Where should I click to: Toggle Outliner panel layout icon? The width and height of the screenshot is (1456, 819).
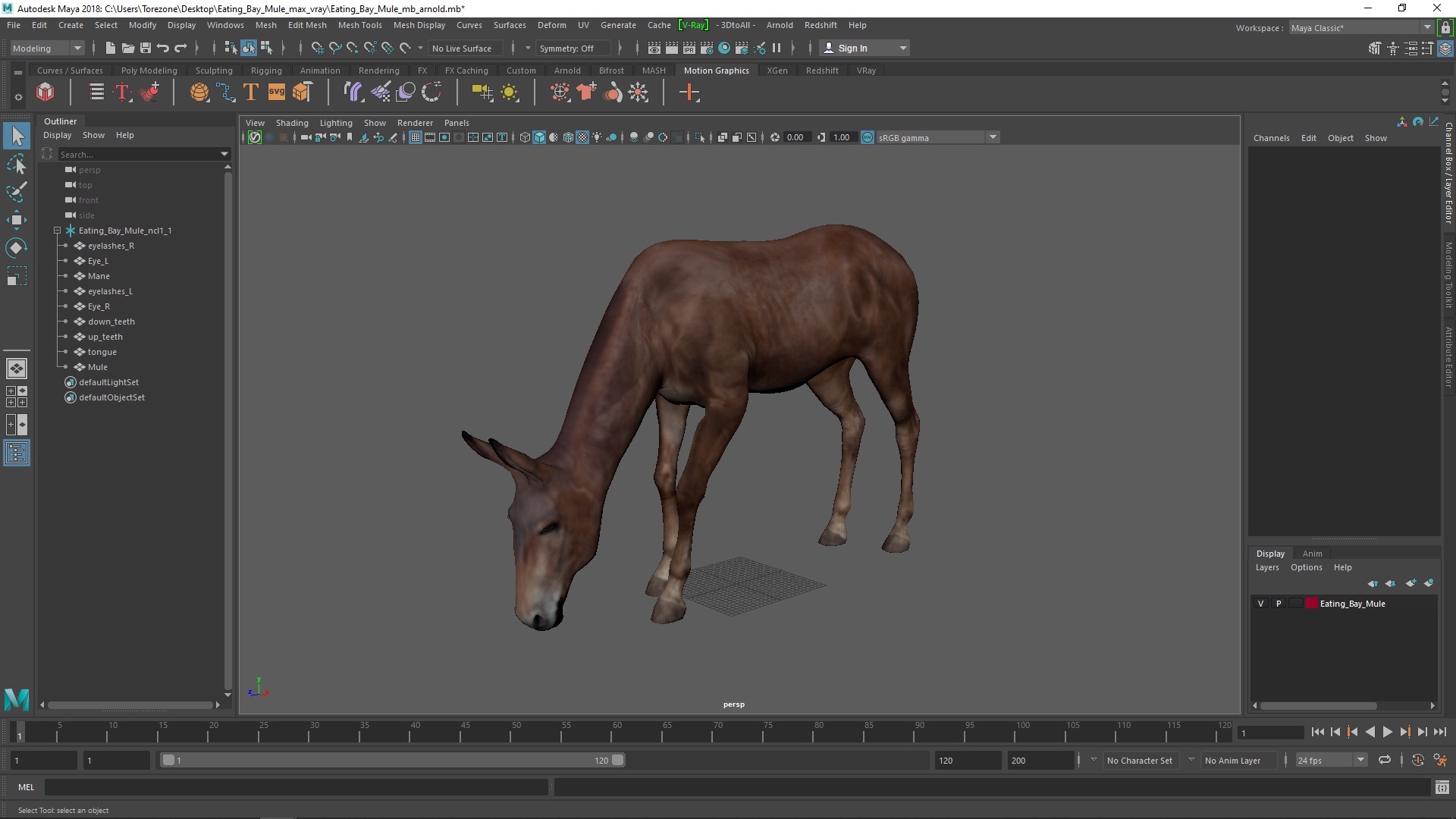tap(17, 453)
